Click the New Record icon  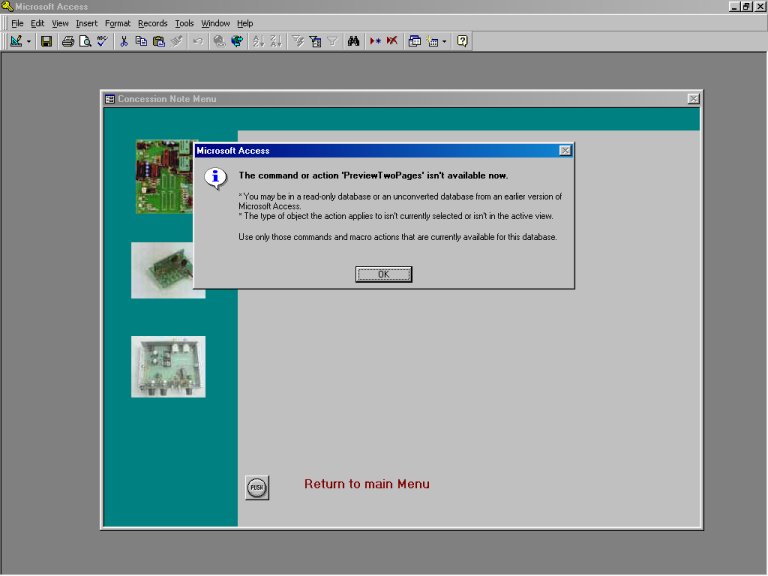(x=375, y=41)
